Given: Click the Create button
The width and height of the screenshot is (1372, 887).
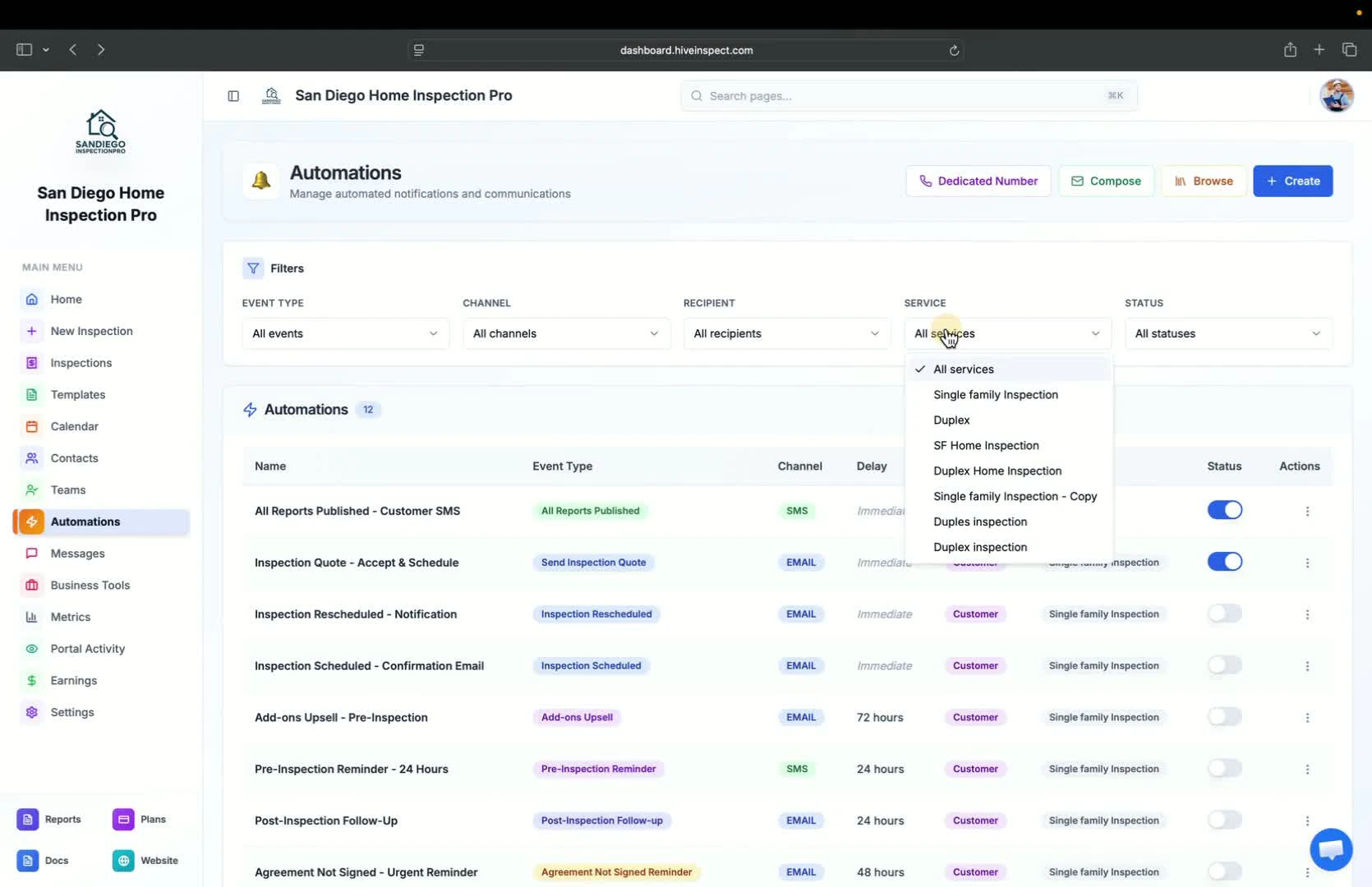Looking at the screenshot, I should click(1293, 181).
